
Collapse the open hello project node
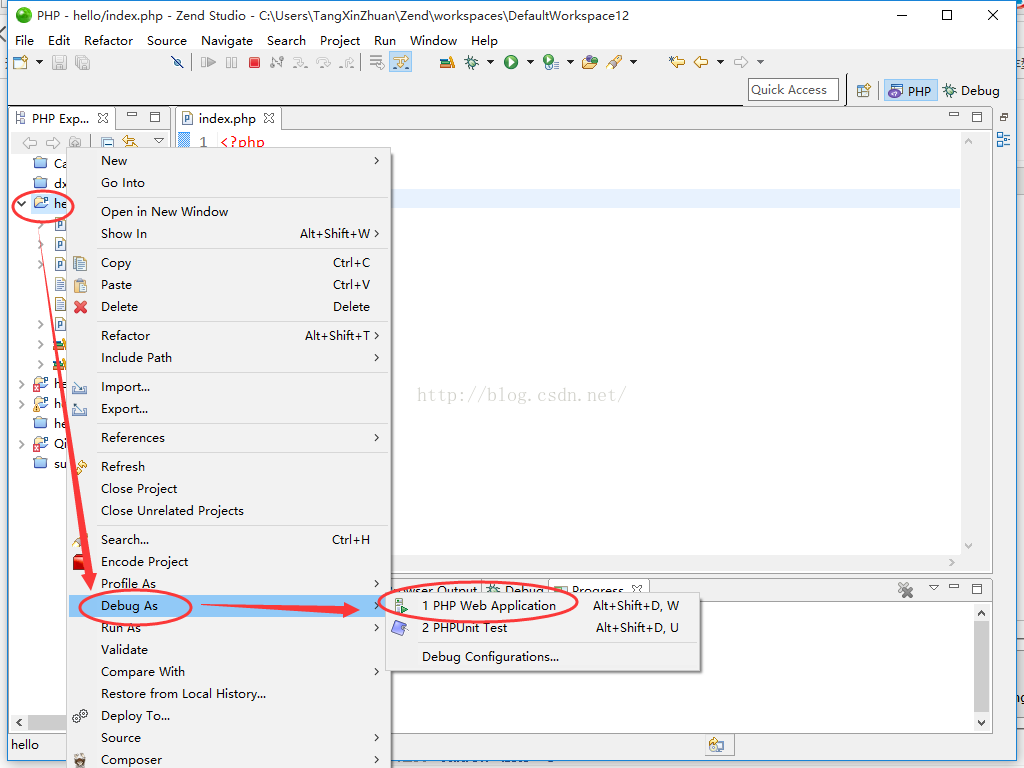point(22,204)
